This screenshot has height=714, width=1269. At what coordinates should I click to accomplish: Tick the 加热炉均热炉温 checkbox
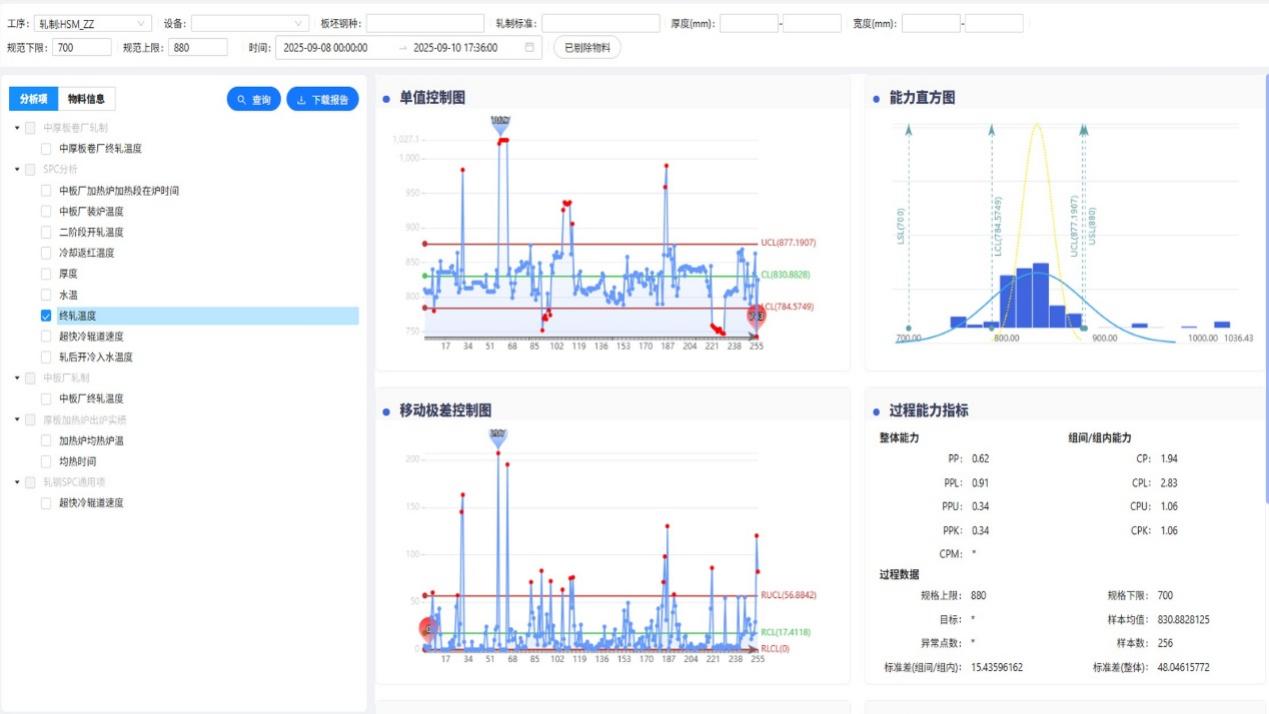point(46,440)
